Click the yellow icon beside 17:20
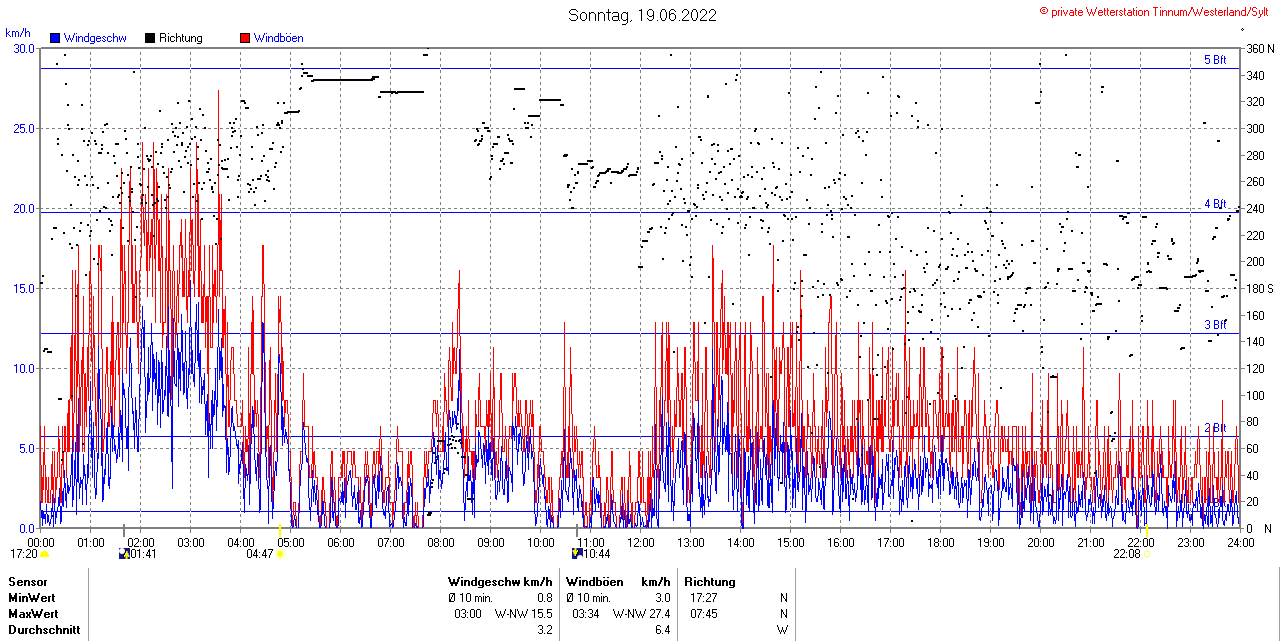1280x641 pixels. point(45,553)
